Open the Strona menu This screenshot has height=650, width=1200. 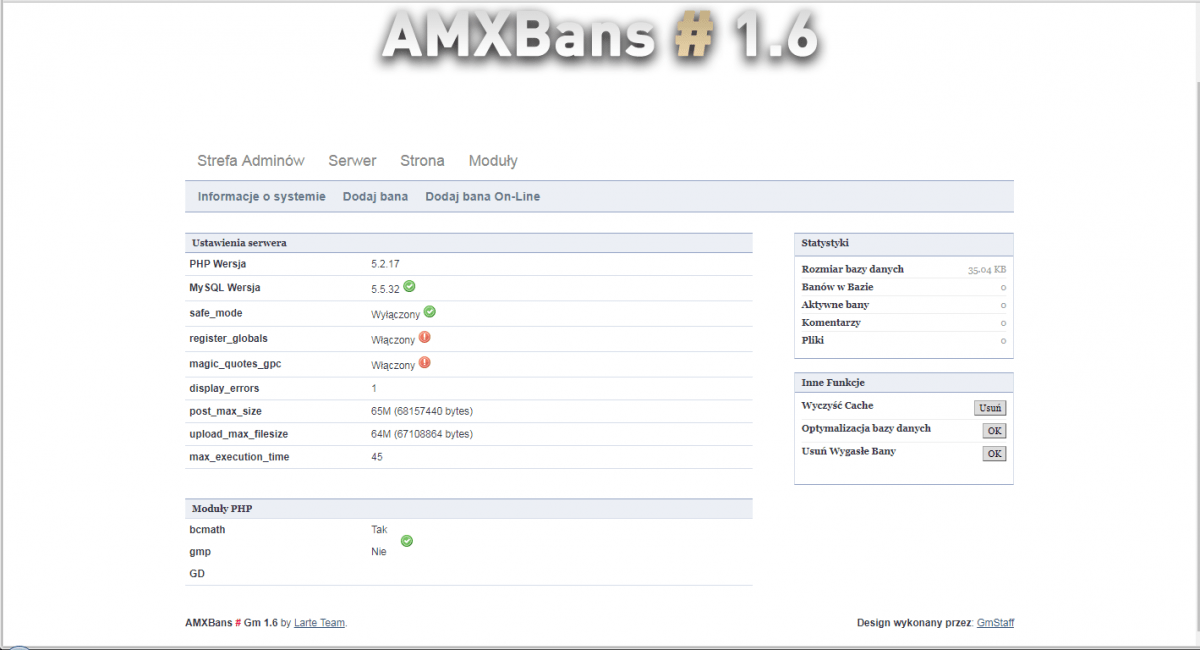[x=422, y=161]
